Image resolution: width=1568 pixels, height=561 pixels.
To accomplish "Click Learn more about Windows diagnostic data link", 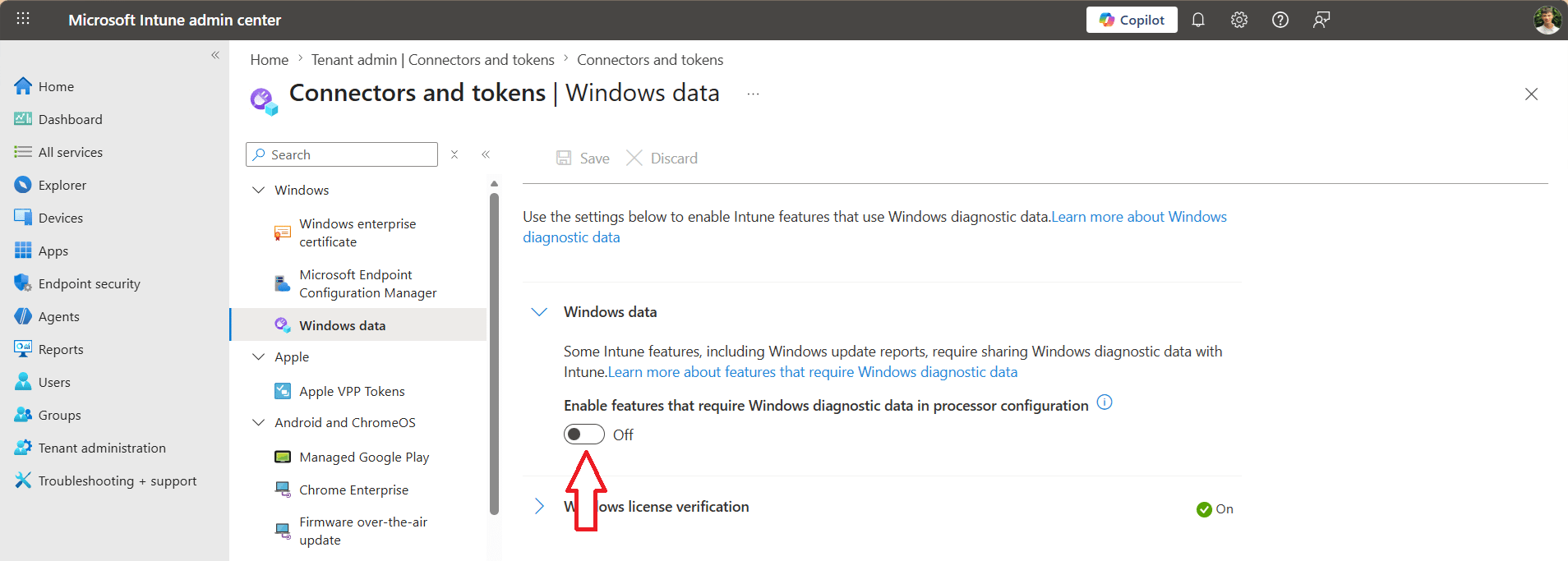I will tap(1138, 217).
